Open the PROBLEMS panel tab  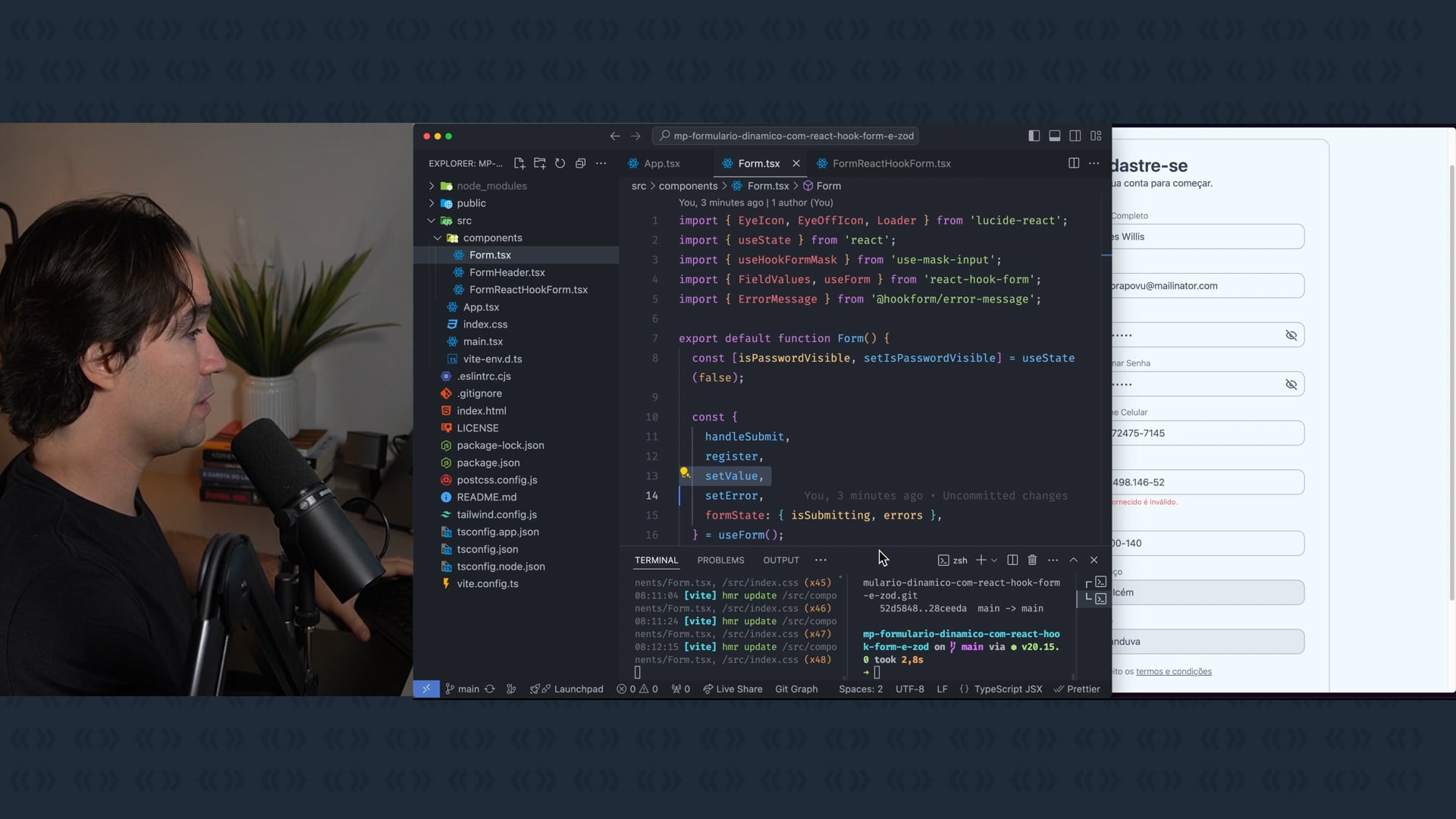(720, 560)
